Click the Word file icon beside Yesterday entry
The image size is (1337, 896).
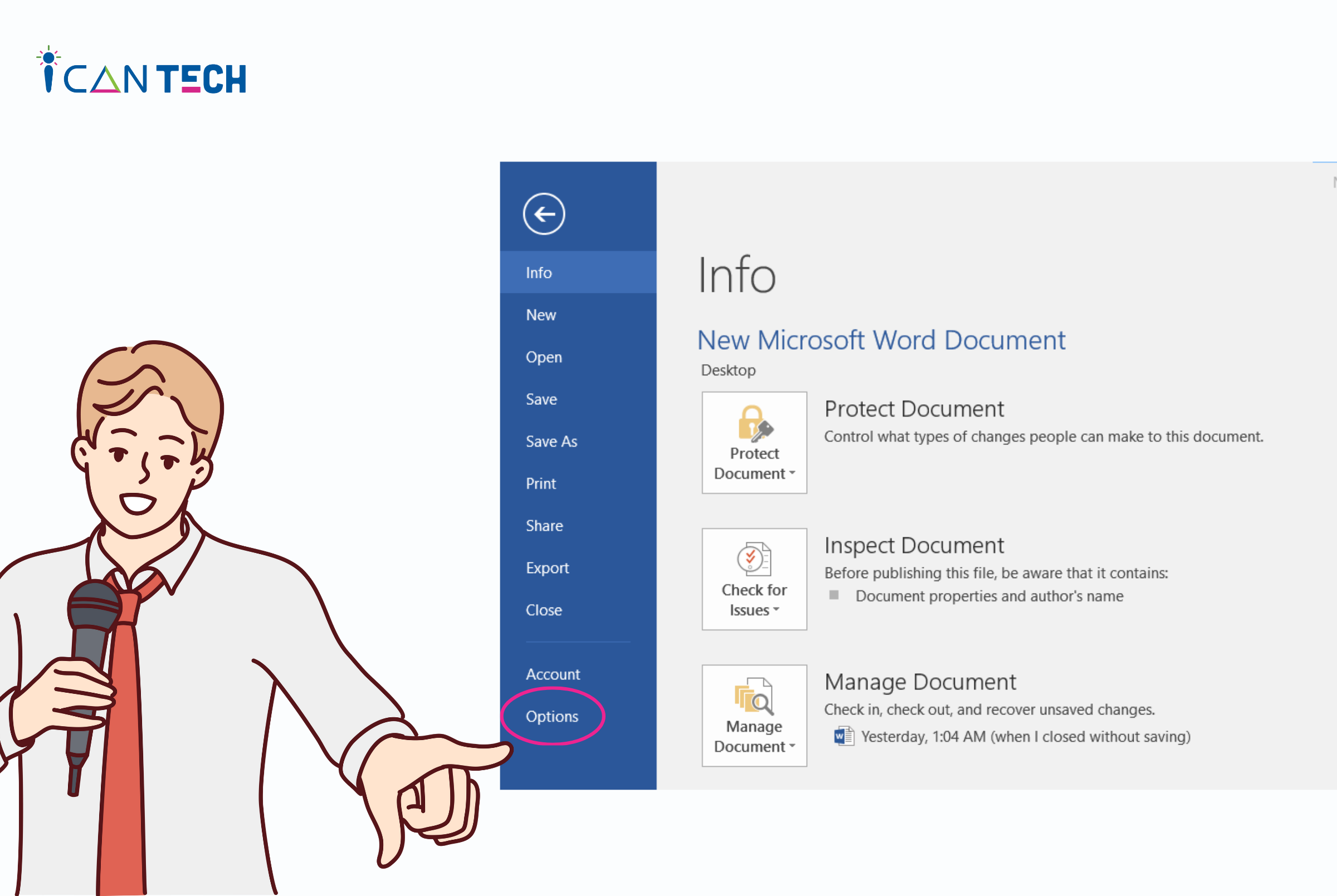tap(843, 736)
